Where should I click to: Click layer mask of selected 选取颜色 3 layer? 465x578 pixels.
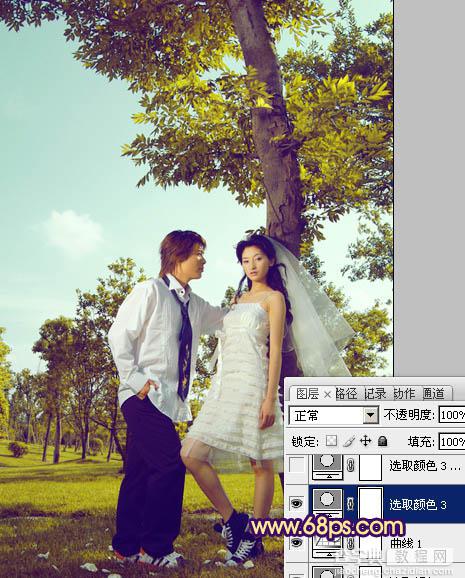(370, 504)
